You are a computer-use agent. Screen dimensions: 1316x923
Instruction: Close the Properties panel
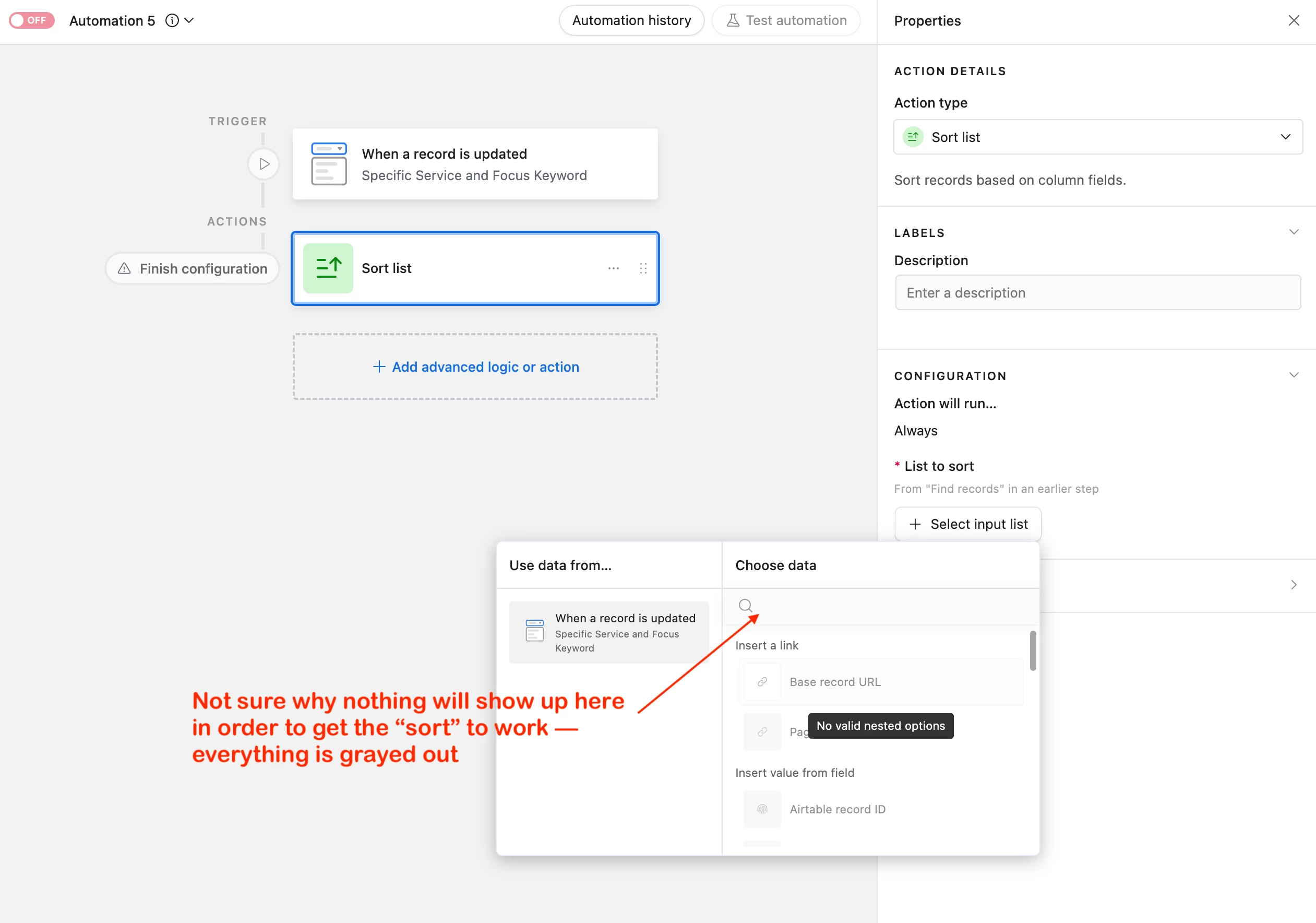point(1293,21)
